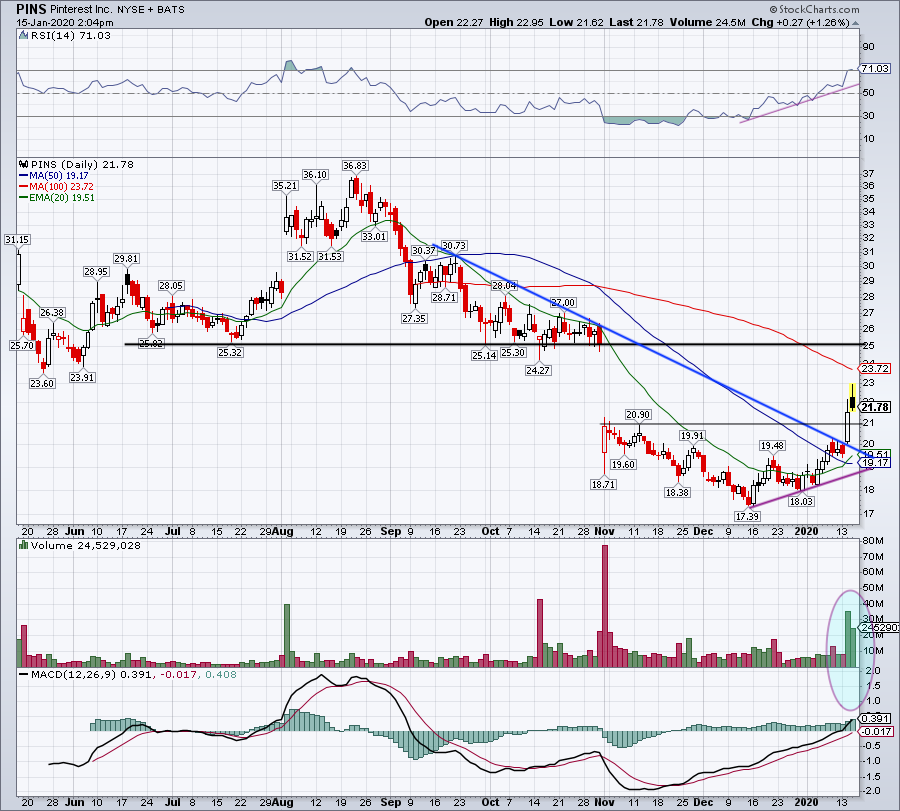Click the 36.10 price label
The image size is (900, 811).
pos(315,174)
